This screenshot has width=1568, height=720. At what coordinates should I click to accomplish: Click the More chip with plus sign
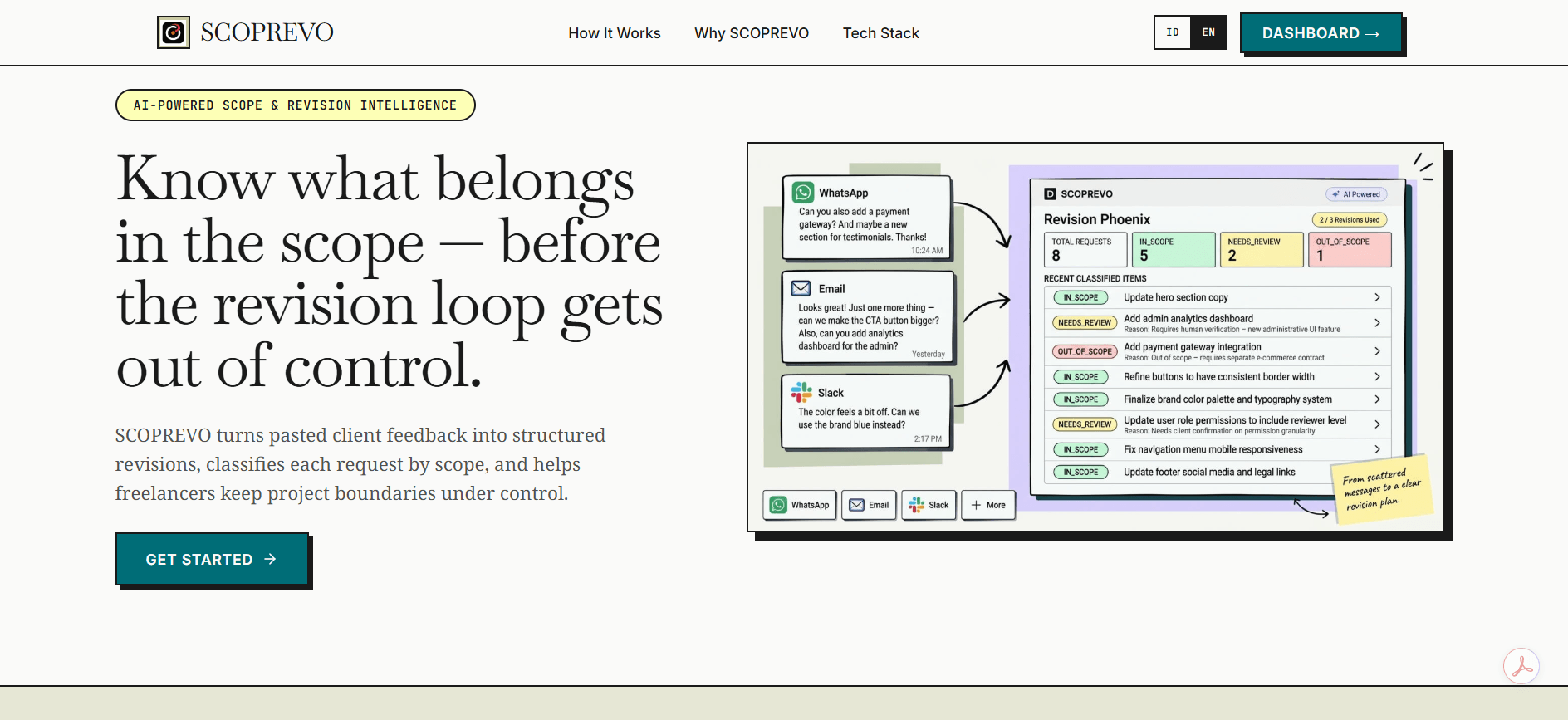pos(988,505)
